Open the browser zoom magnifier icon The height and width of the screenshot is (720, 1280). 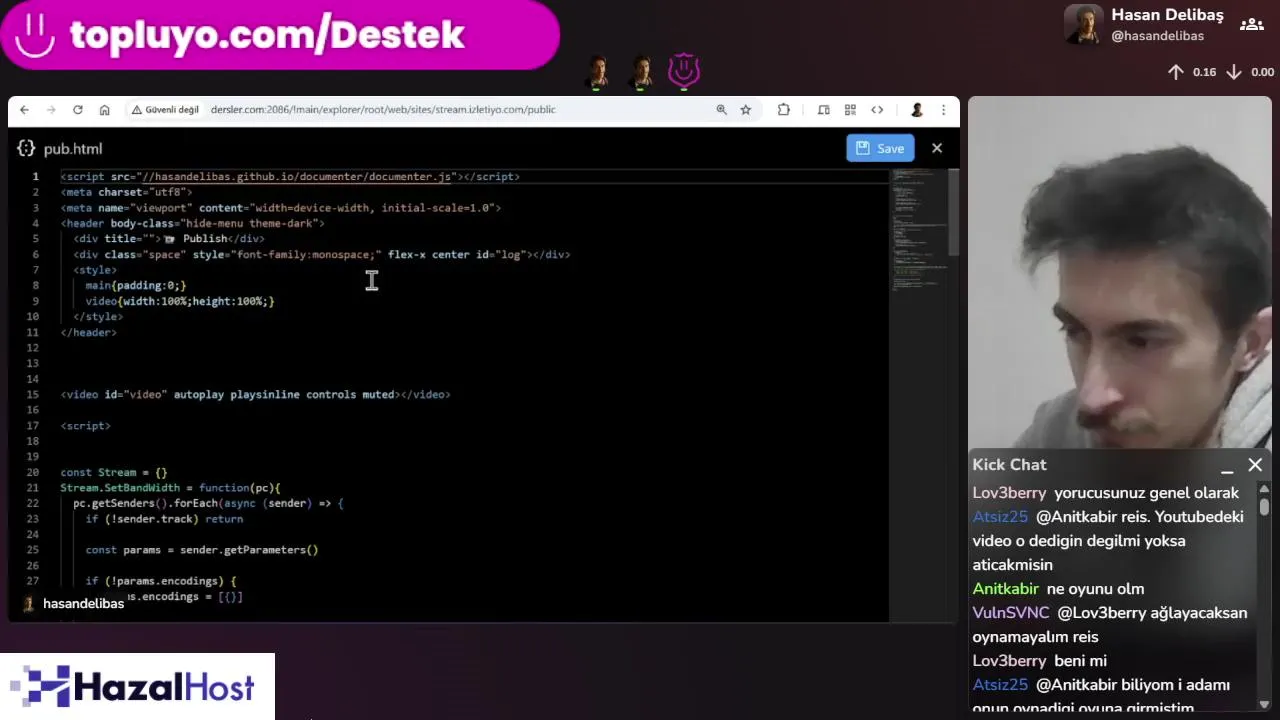pyautogui.click(x=721, y=110)
